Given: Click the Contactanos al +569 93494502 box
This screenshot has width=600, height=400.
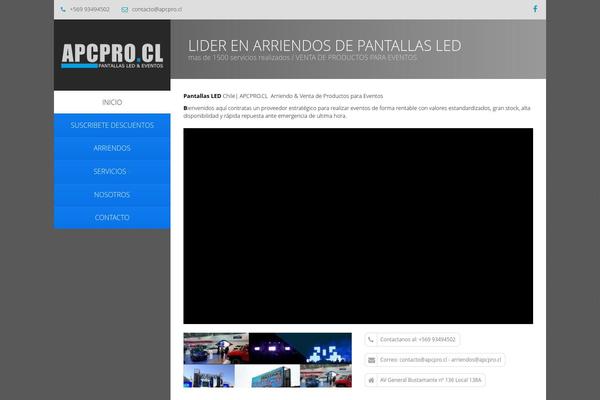Looking at the screenshot, I should [412, 340].
